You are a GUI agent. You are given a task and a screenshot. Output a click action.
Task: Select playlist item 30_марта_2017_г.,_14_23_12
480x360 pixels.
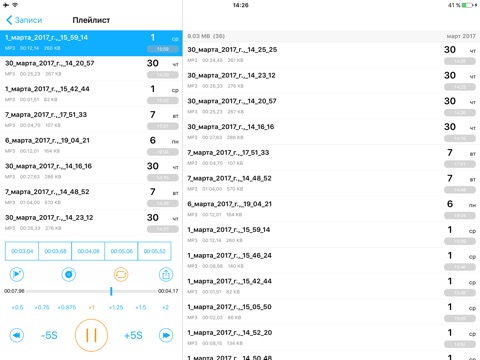click(91, 222)
